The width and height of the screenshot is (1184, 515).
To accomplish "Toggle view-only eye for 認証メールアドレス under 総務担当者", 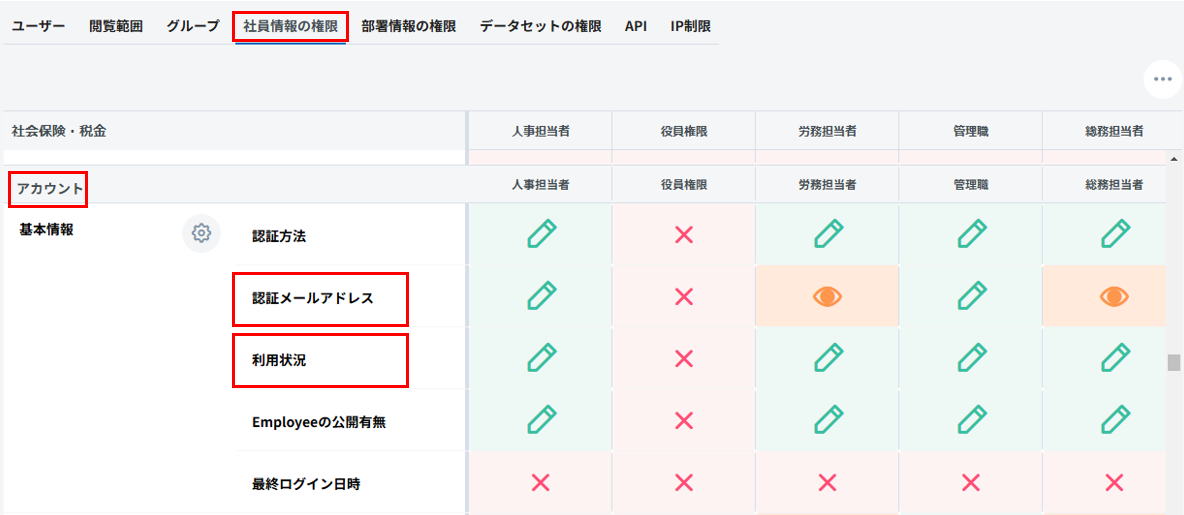I will point(1115,296).
